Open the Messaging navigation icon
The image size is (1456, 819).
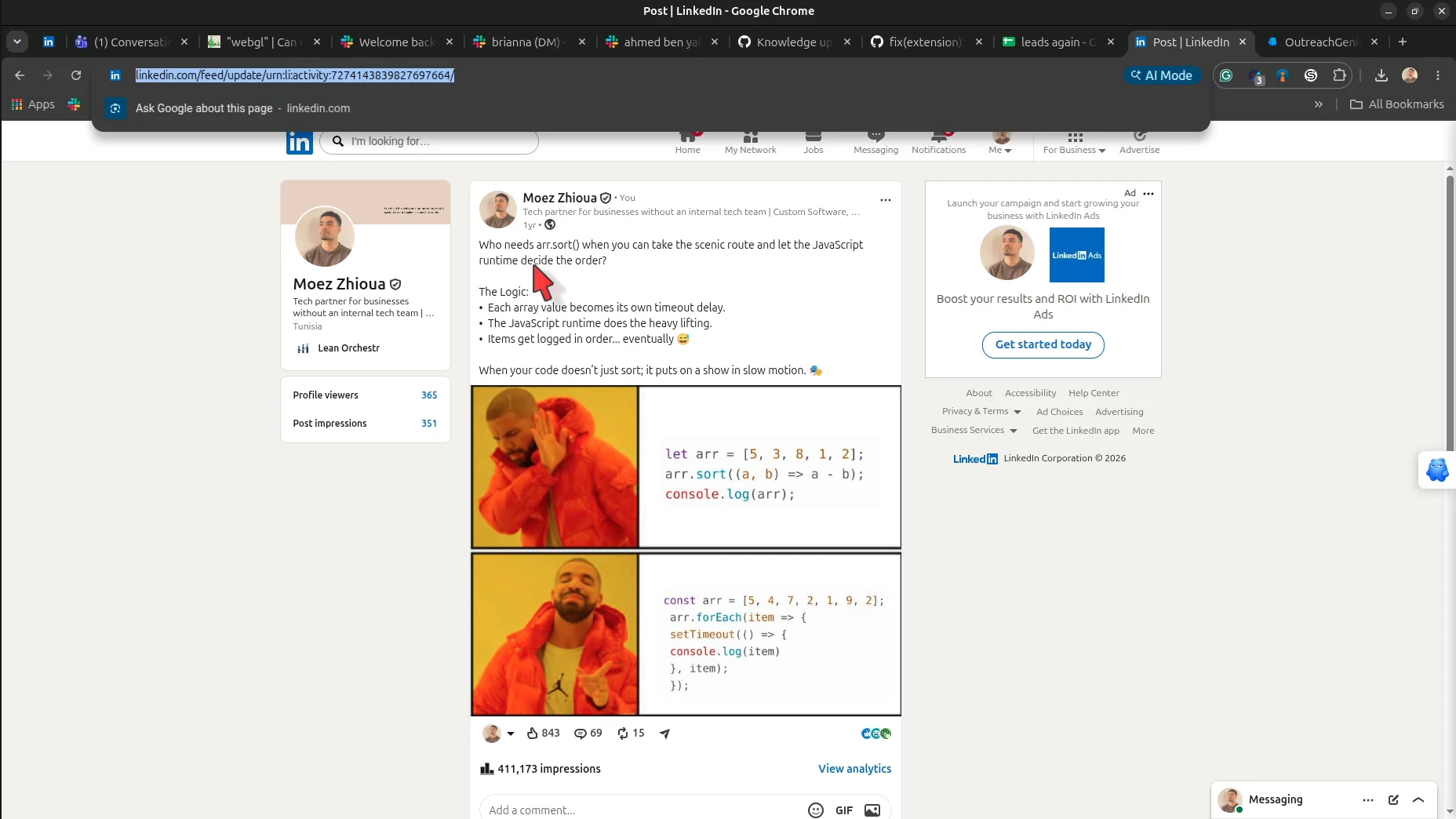(875, 143)
